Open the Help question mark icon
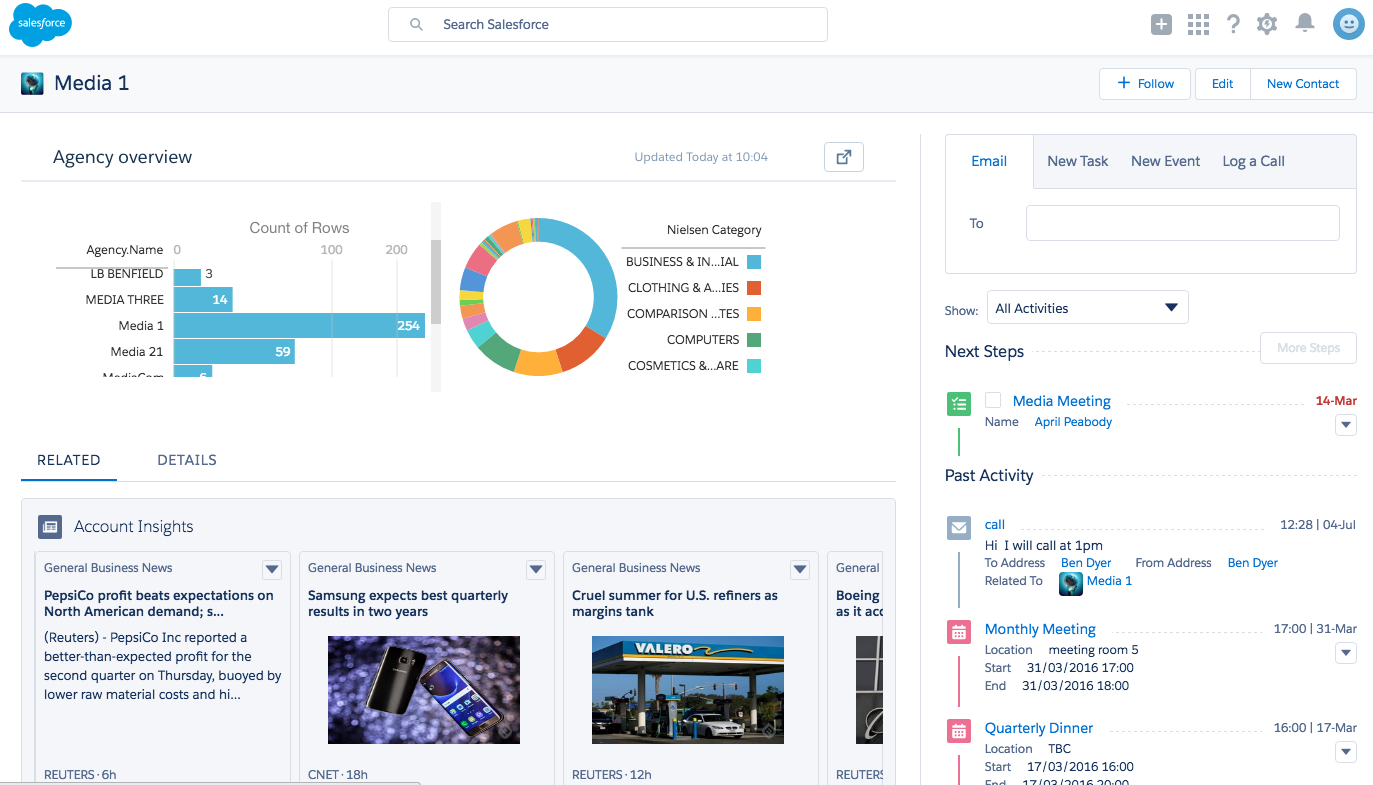The width and height of the screenshot is (1373, 785). pos(1233,25)
